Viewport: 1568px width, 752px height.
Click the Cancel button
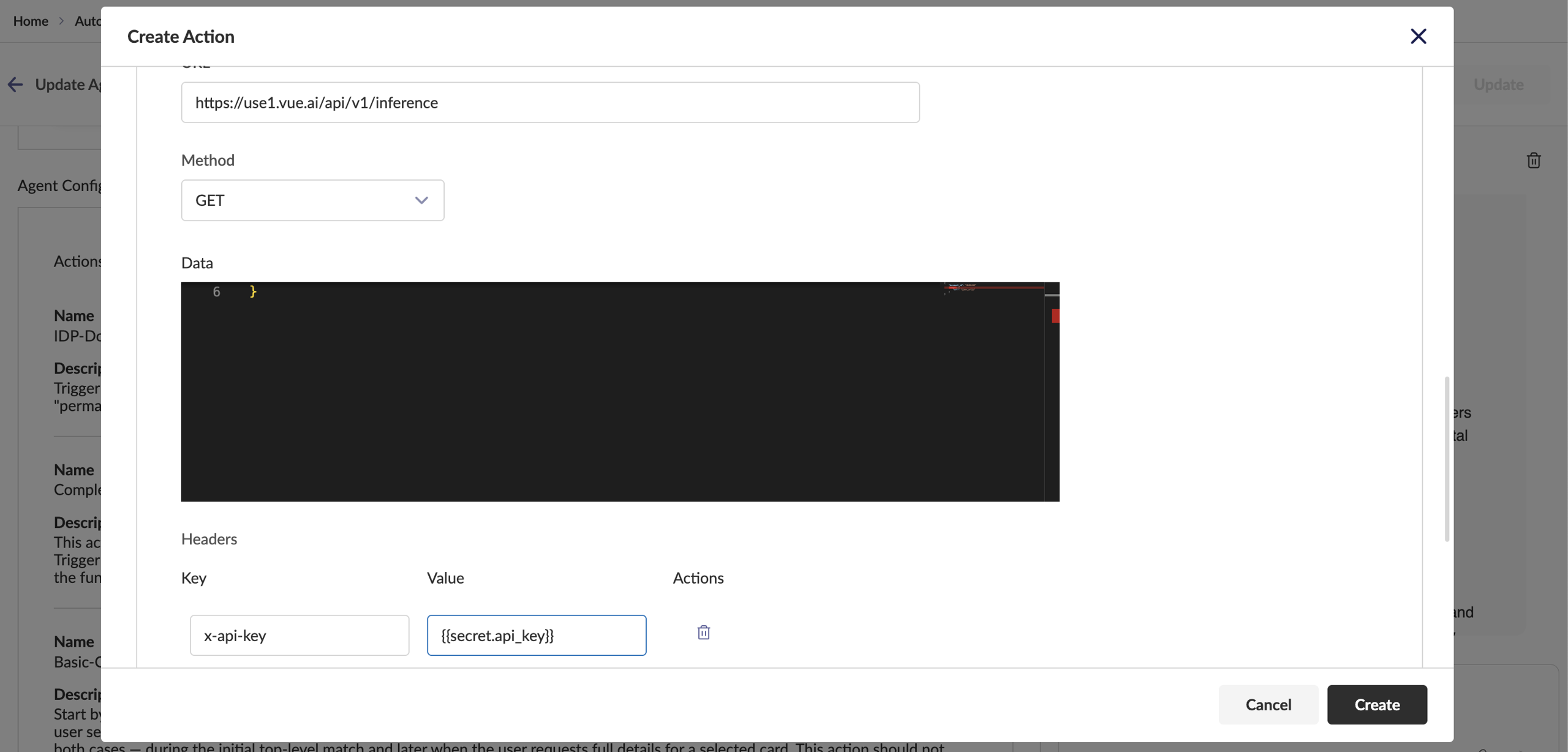pyautogui.click(x=1268, y=704)
